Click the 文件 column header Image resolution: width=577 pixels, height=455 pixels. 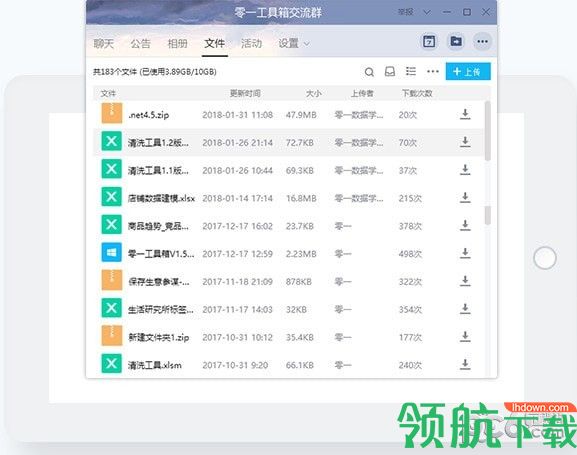coord(108,94)
